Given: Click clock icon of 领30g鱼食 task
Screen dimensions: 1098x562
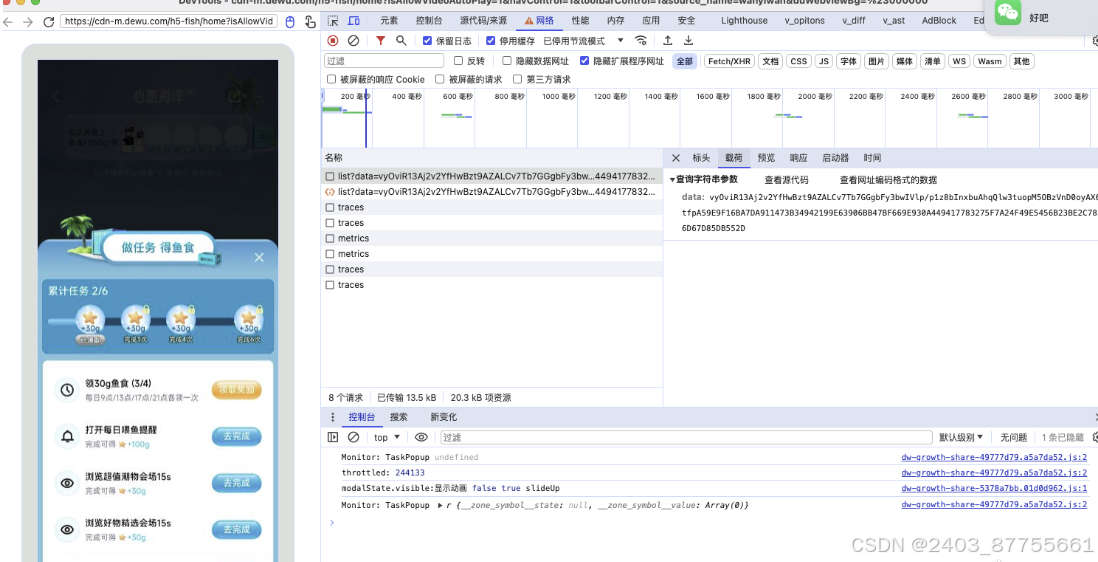Looking at the screenshot, I should click(67, 390).
